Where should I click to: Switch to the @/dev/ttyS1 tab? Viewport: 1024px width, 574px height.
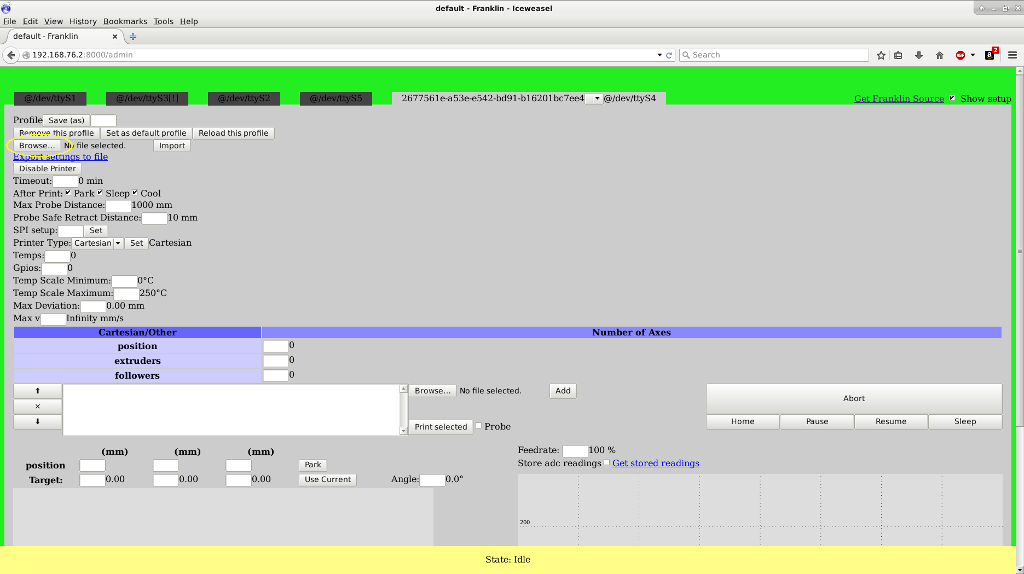pos(50,98)
